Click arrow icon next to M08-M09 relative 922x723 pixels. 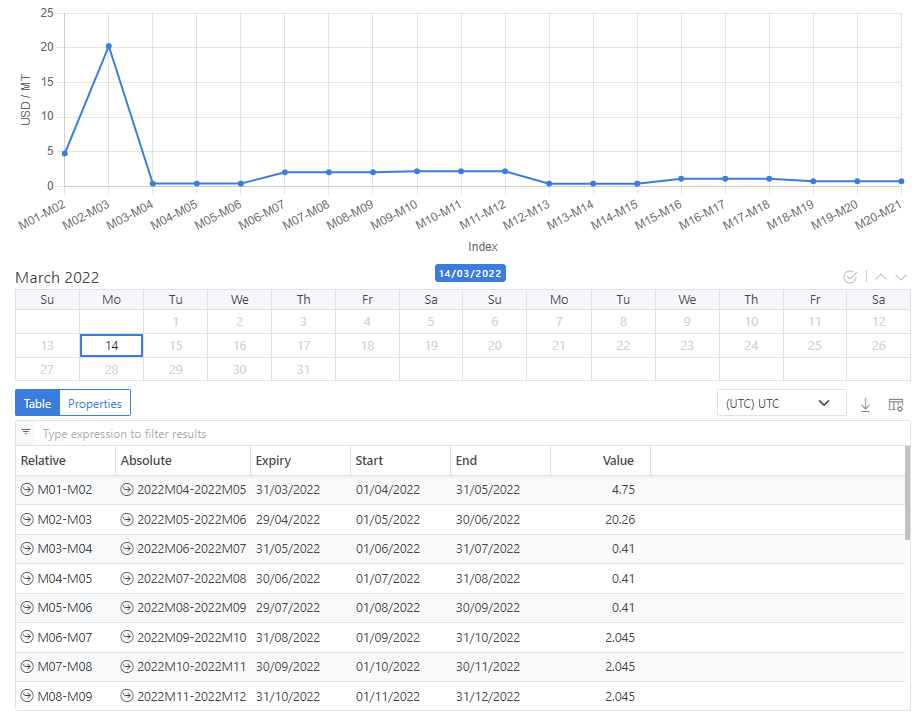pyautogui.click(x=27, y=697)
